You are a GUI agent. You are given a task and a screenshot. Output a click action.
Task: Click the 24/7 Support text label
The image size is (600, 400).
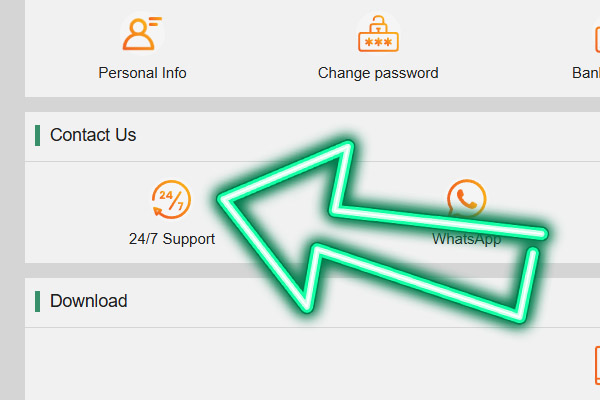click(172, 239)
